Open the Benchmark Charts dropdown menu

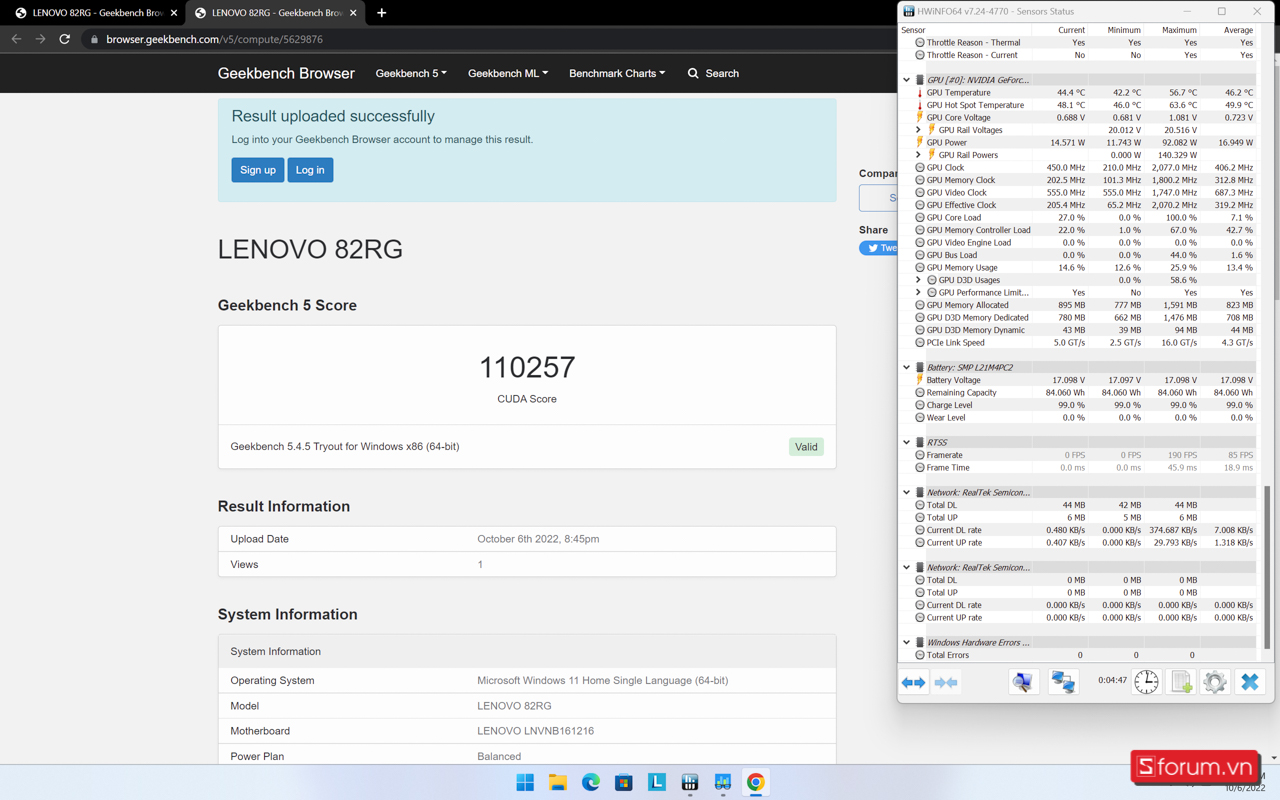tap(617, 73)
